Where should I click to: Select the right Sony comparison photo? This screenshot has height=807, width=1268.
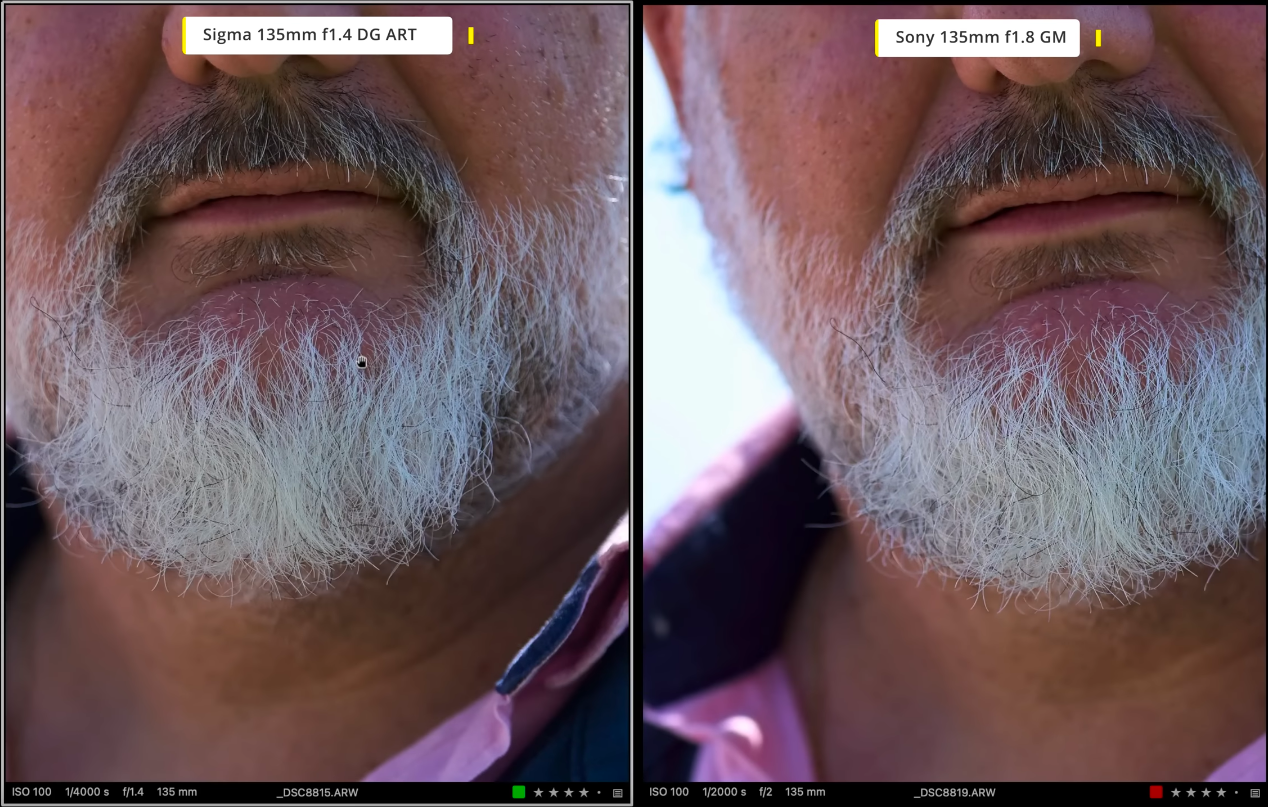point(954,400)
